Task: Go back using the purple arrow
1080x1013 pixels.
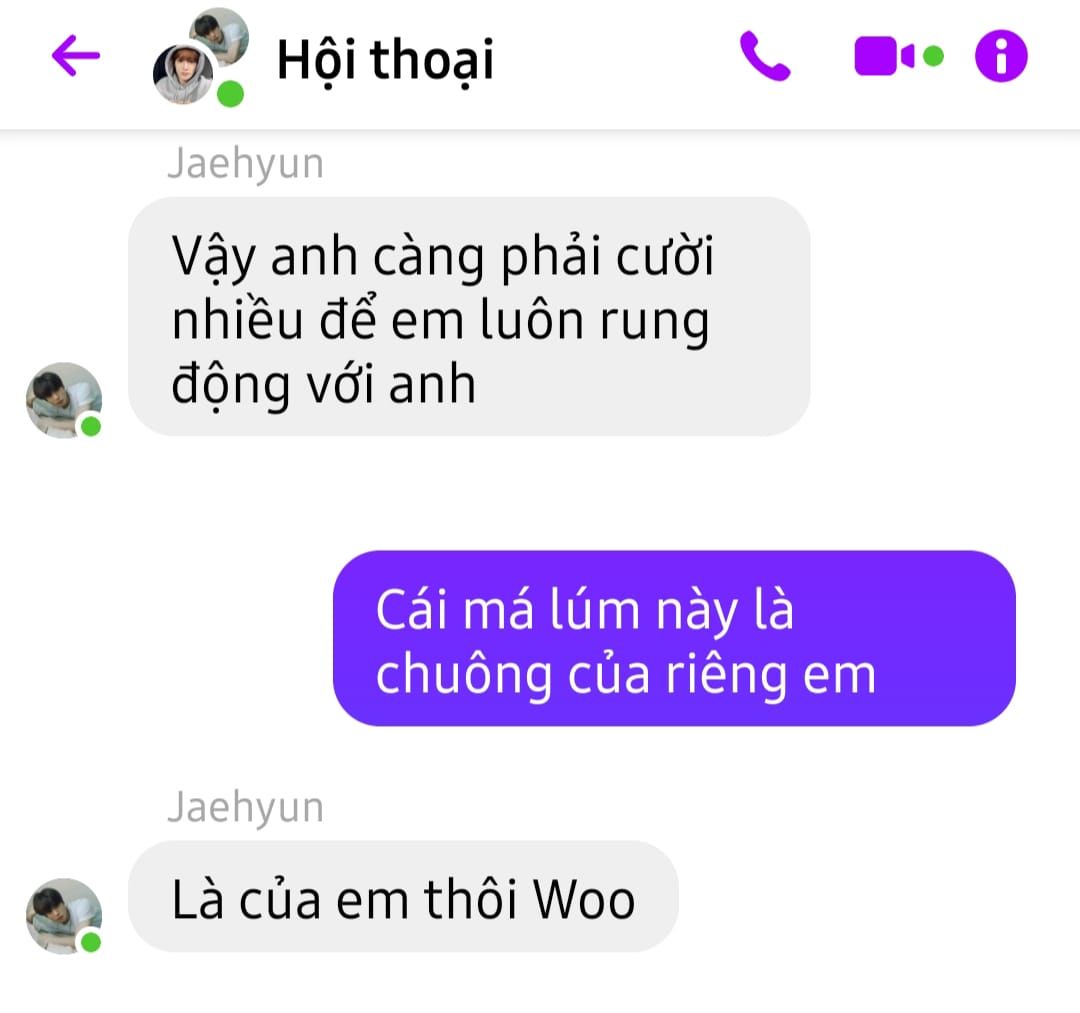Action: click(x=76, y=55)
